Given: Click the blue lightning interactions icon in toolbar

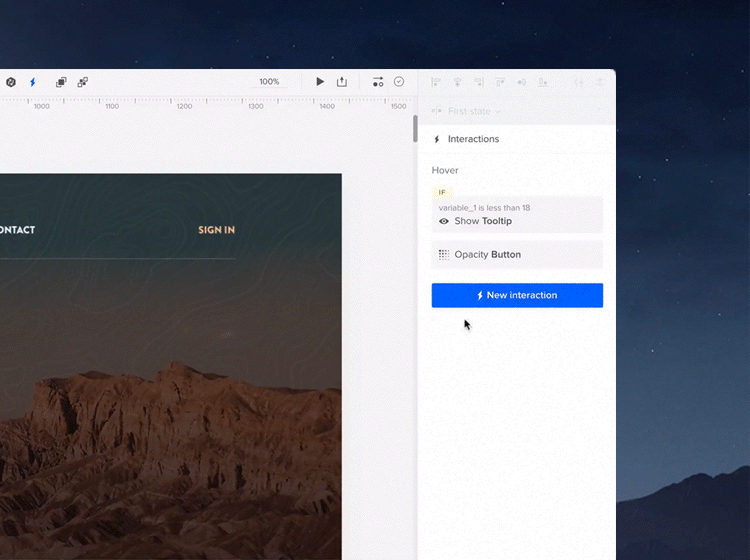Looking at the screenshot, I should click(33, 82).
